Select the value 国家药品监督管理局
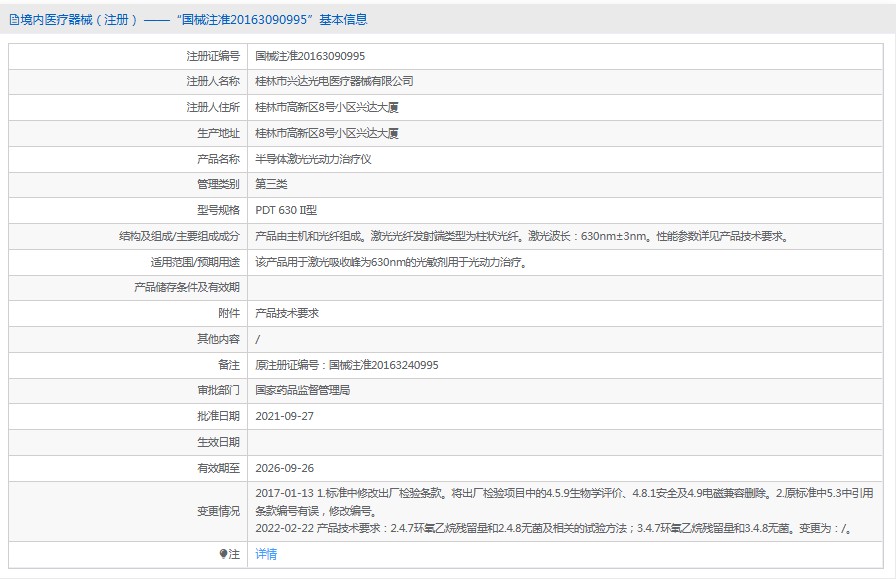Screen dimensions: 896x579 coord(303,390)
